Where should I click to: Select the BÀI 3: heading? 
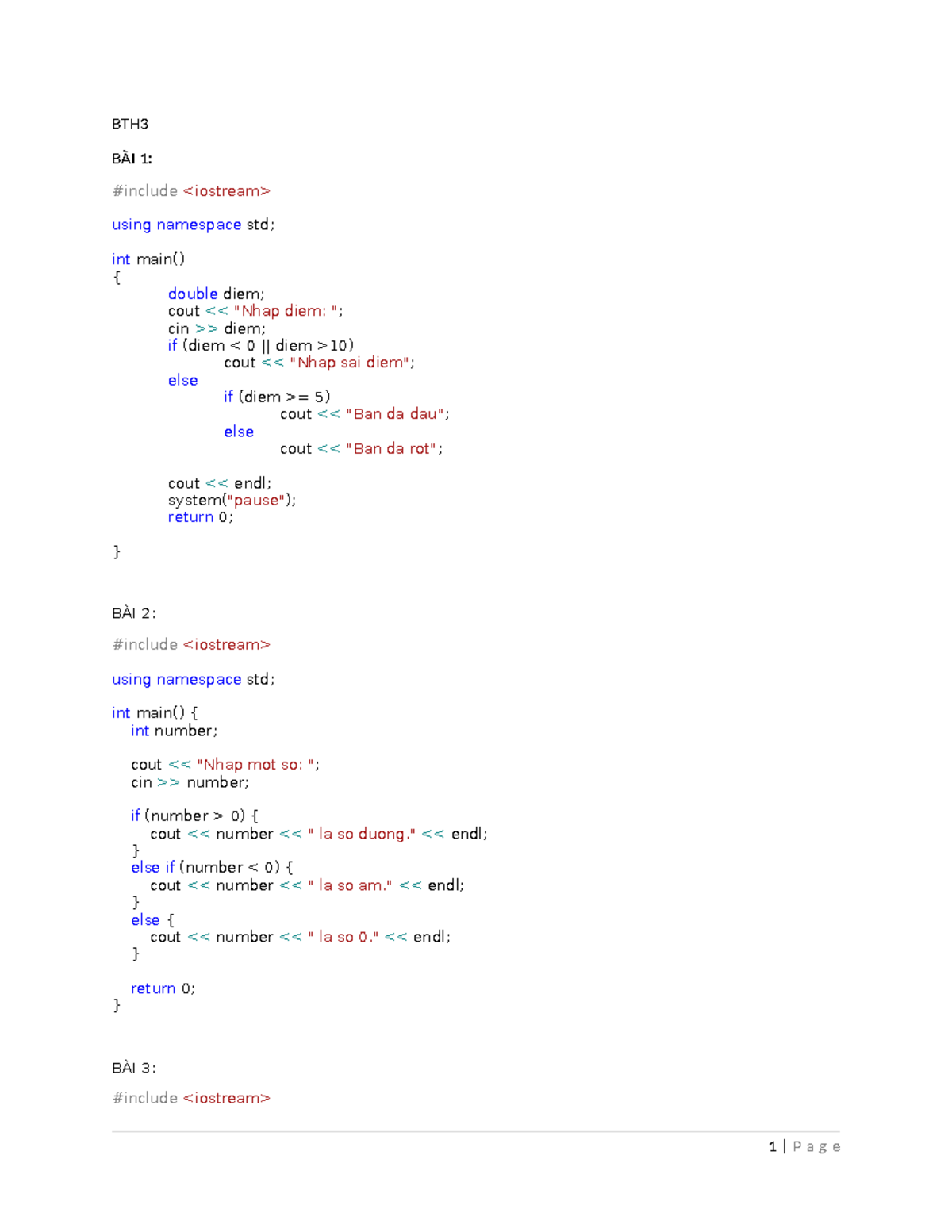point(133,1068)
